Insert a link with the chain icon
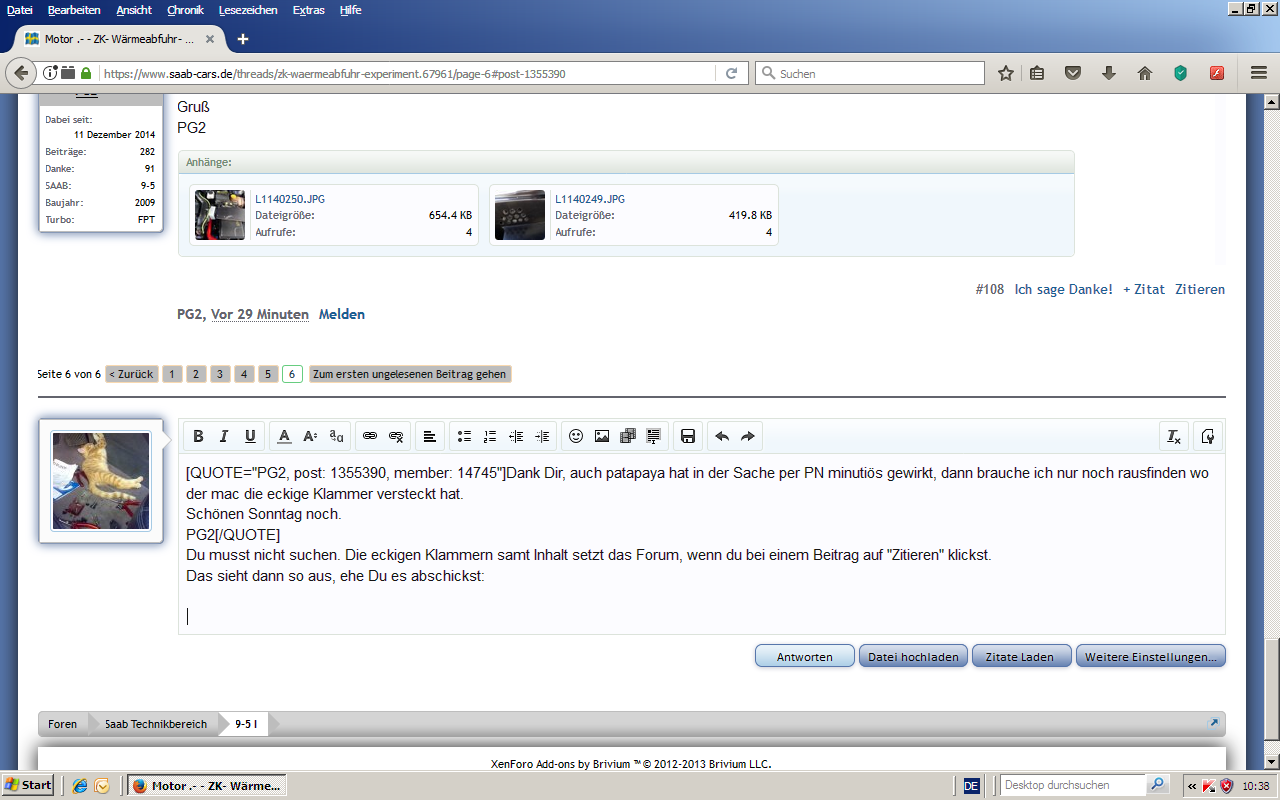Image resolution: width=1280 pixels, height=800 pixels. click(x=370, y=436)
